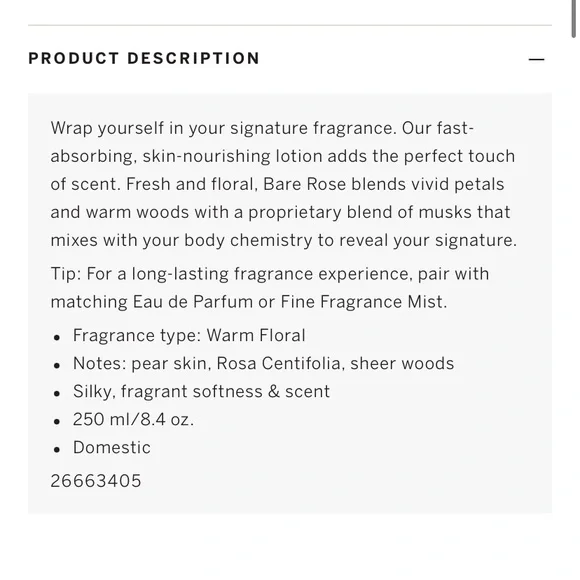
Task: Click 'Wrap yourself in your signature fragrance' sentence
Action: pos(223,129)
